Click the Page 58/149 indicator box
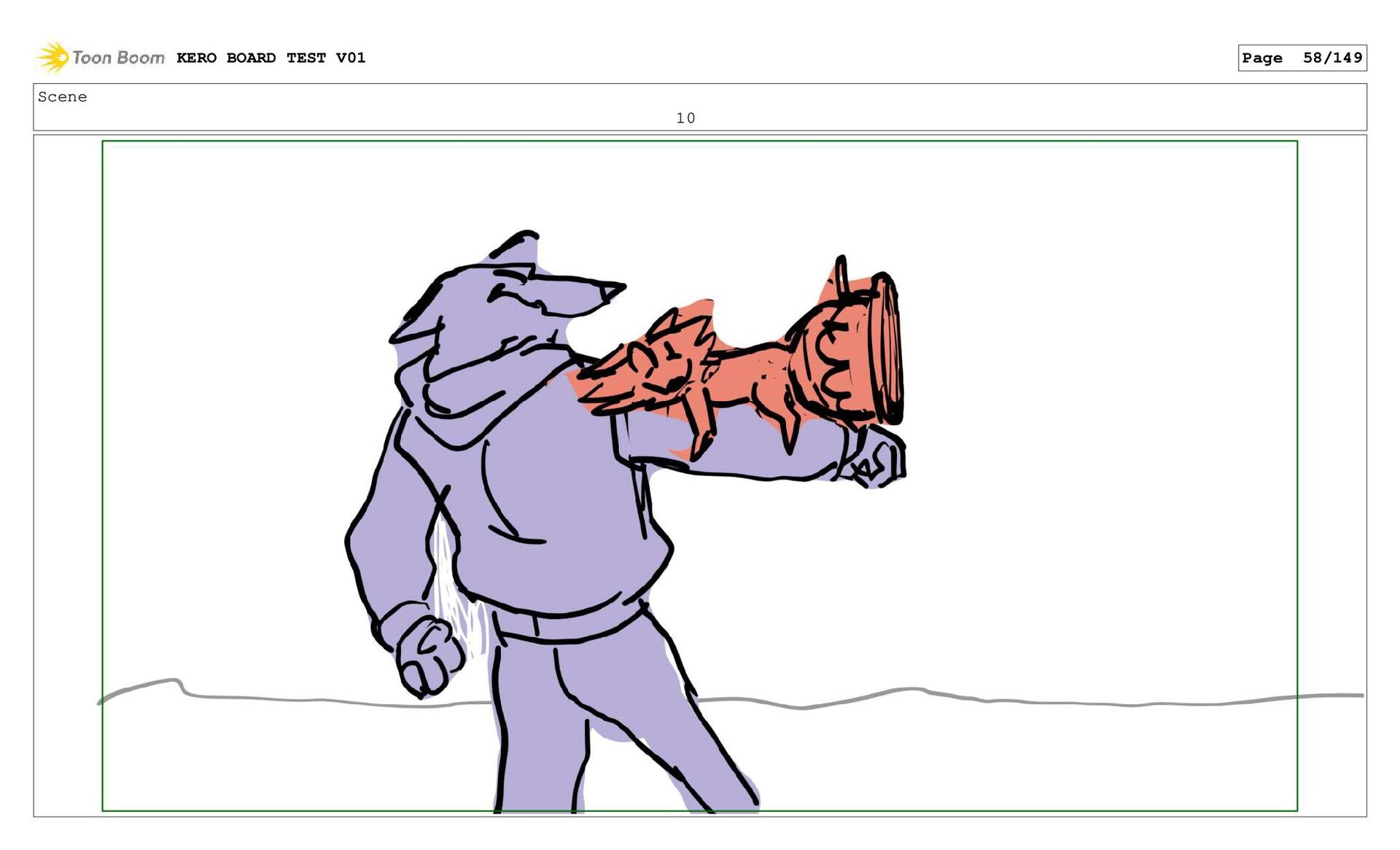The image size is (1400, 850). point(1302,58)
